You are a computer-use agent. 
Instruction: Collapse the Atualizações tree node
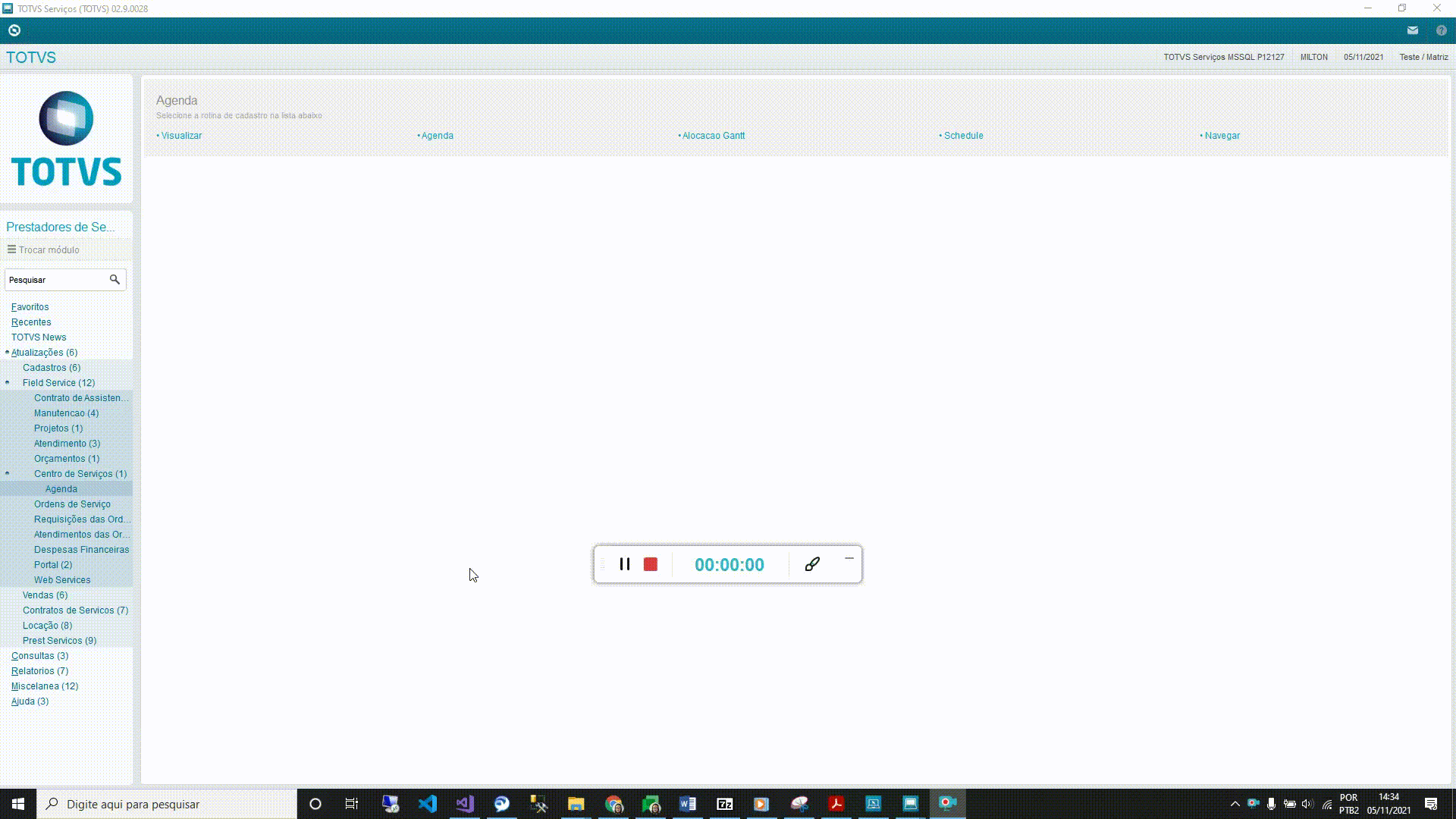pyautogui.click(x=7, y=353)
